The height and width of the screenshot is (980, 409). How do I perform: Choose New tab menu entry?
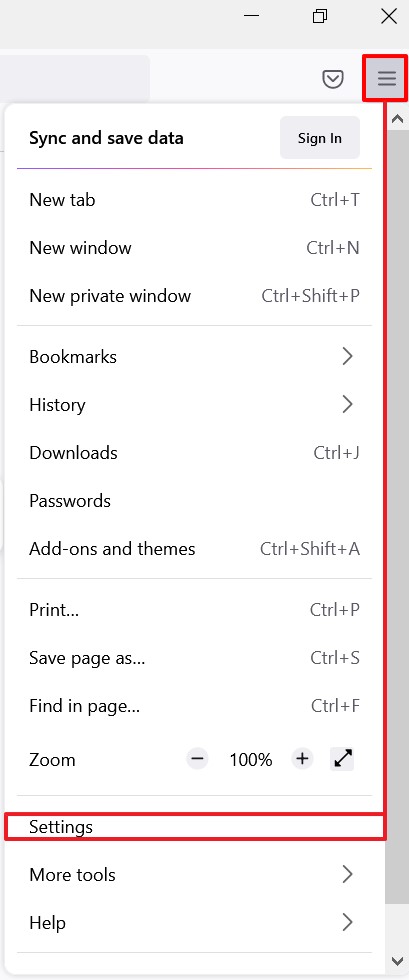[194, 200]
